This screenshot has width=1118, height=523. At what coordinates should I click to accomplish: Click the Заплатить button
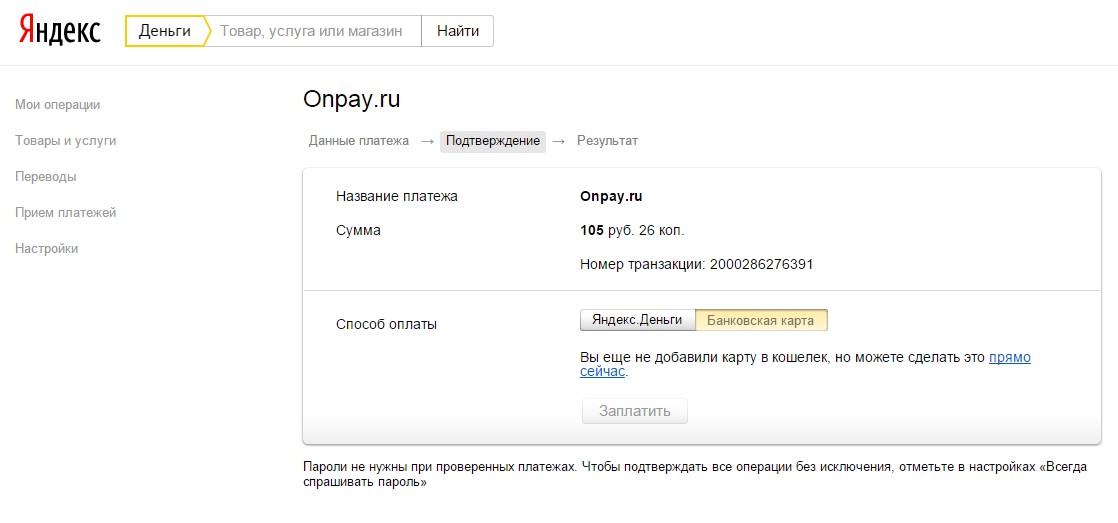click(x=635, y=411)
